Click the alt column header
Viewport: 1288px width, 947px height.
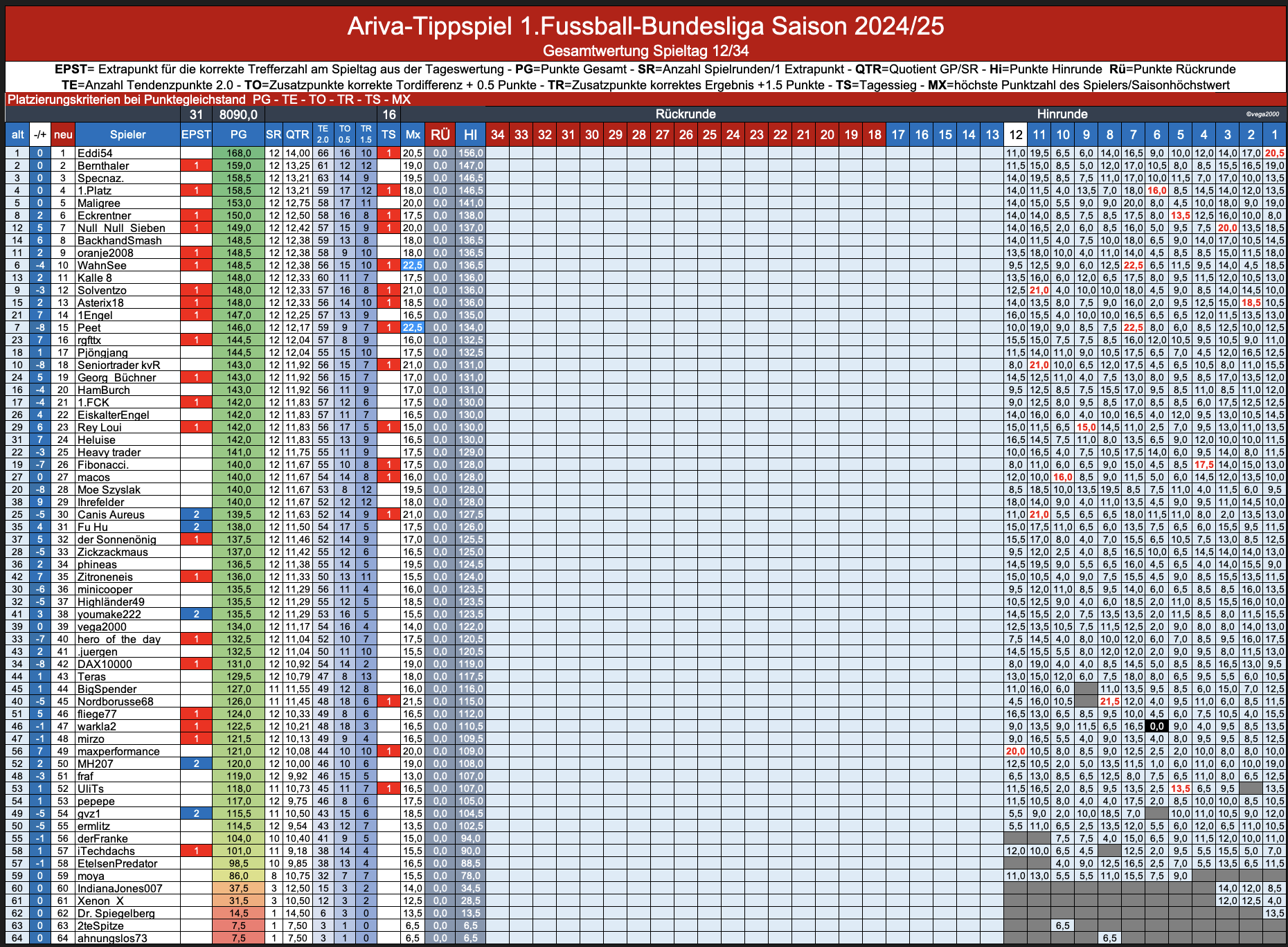pyautogui.click(x=18, y=135)
